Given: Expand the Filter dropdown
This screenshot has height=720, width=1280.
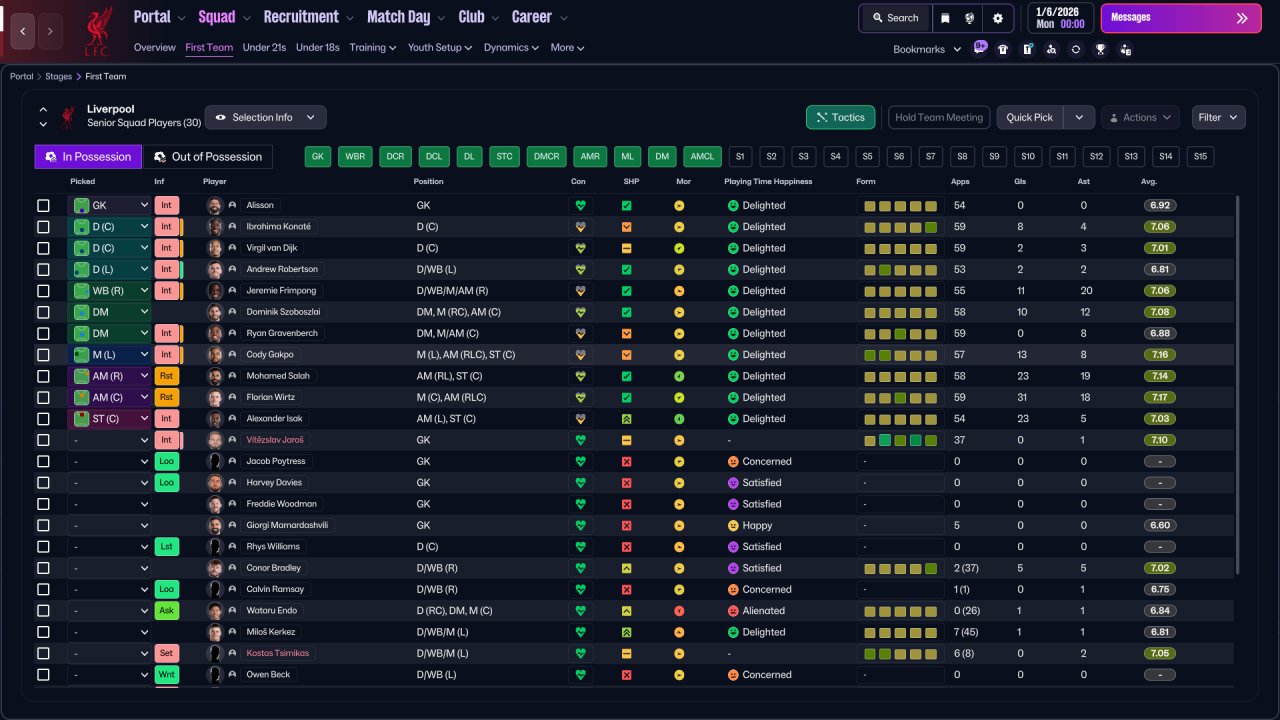Looking at the screenshot, I should click(x=1218, y=118).
